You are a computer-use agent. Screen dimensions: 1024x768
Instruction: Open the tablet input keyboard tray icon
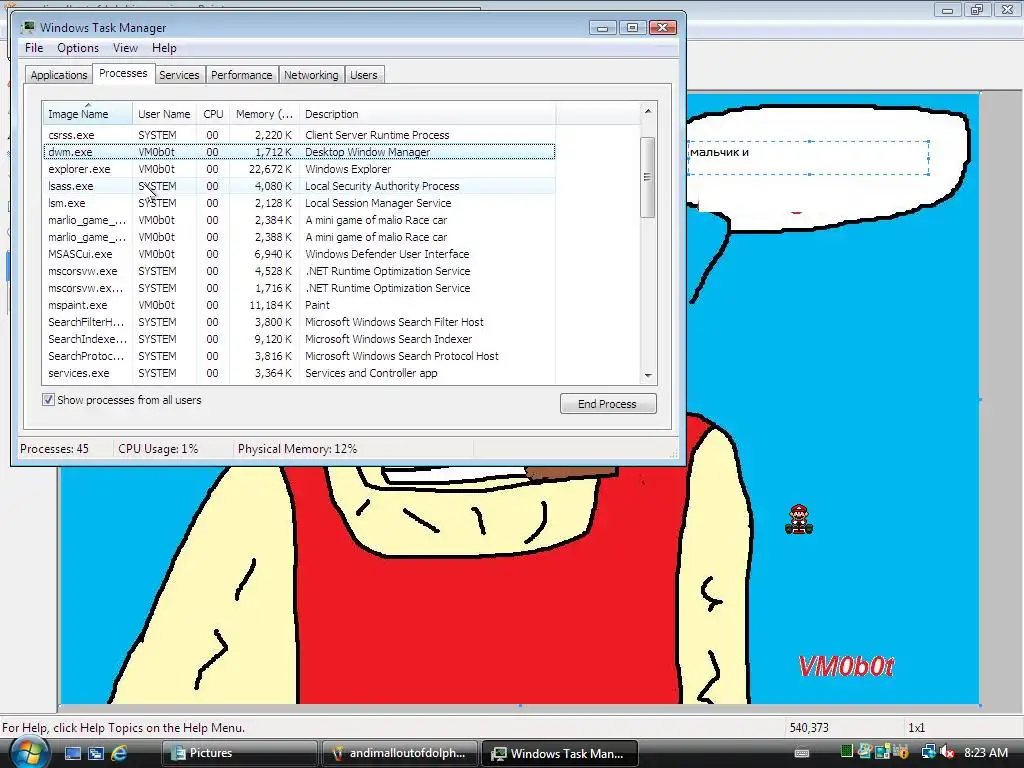coord(802,753)
